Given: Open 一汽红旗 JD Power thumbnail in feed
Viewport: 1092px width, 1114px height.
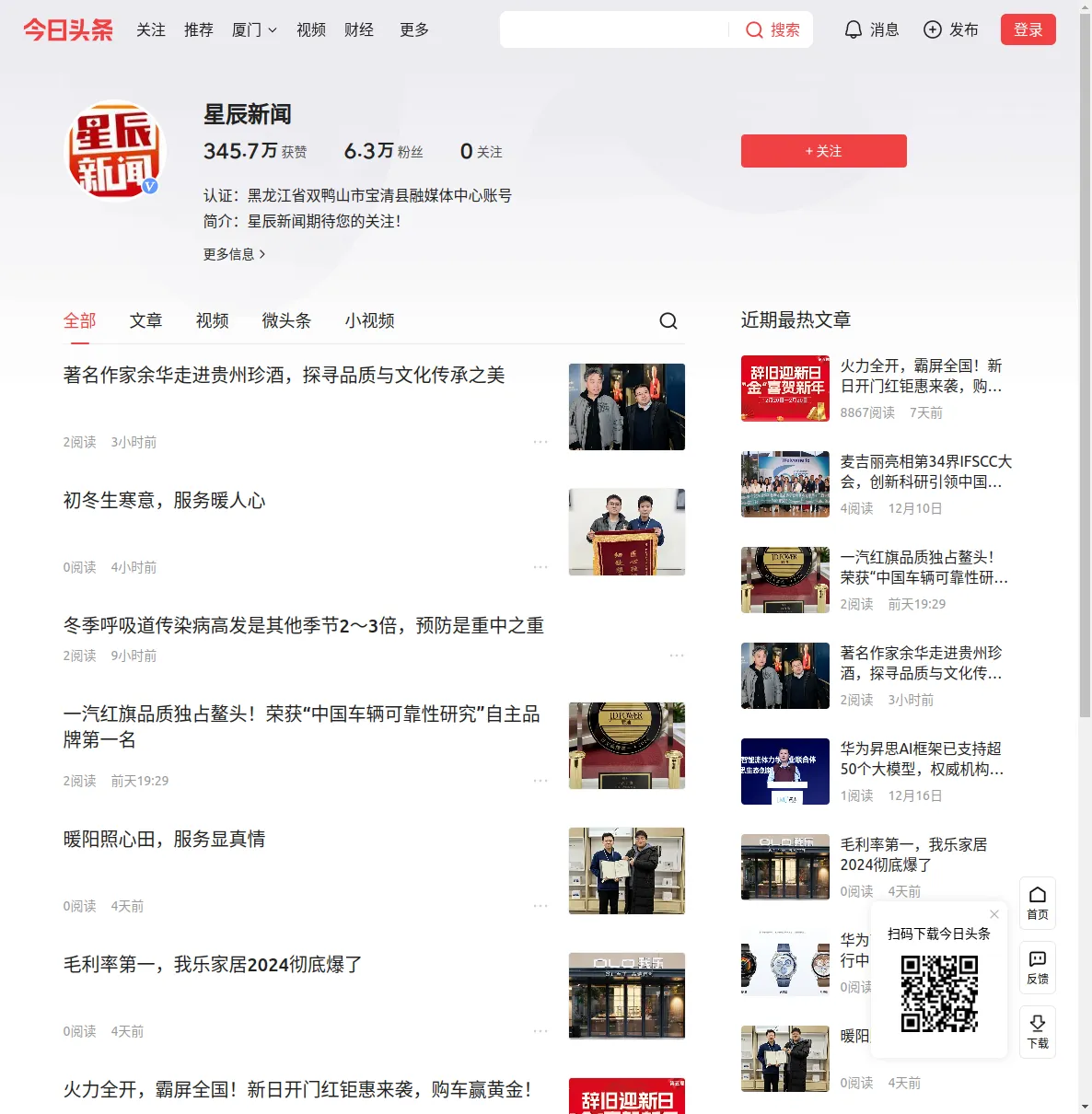Looking at the screenshot, I should pyautogui.click(x=627, y=746).
